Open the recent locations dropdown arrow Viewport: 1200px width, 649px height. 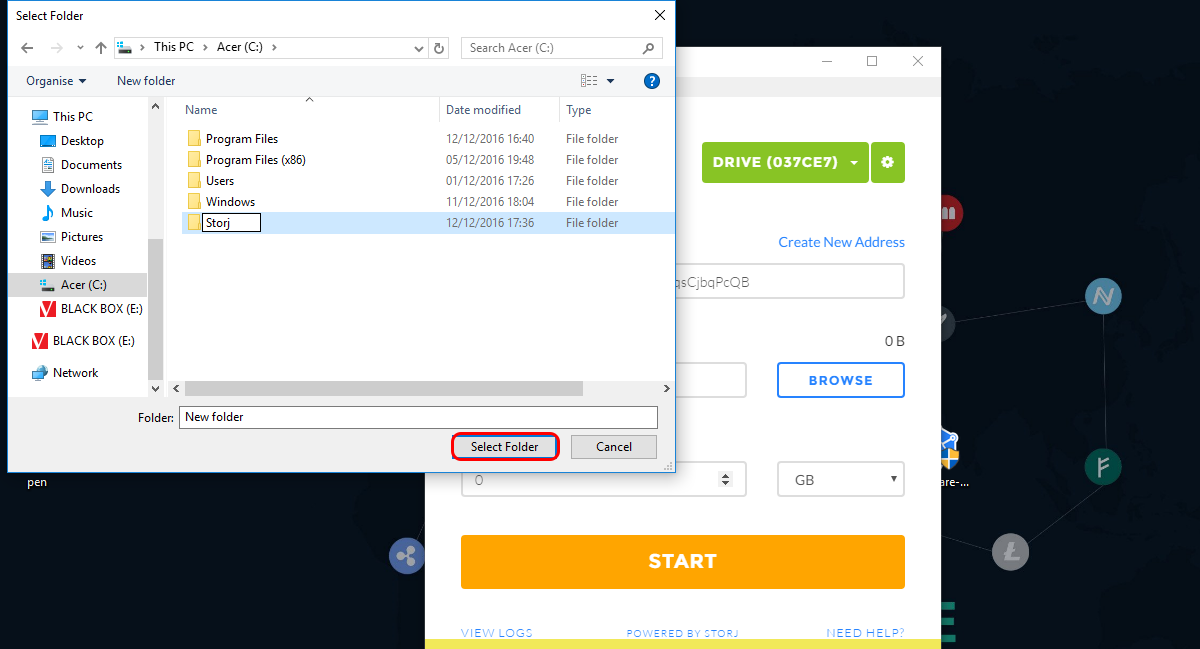(x=79, y=48)
